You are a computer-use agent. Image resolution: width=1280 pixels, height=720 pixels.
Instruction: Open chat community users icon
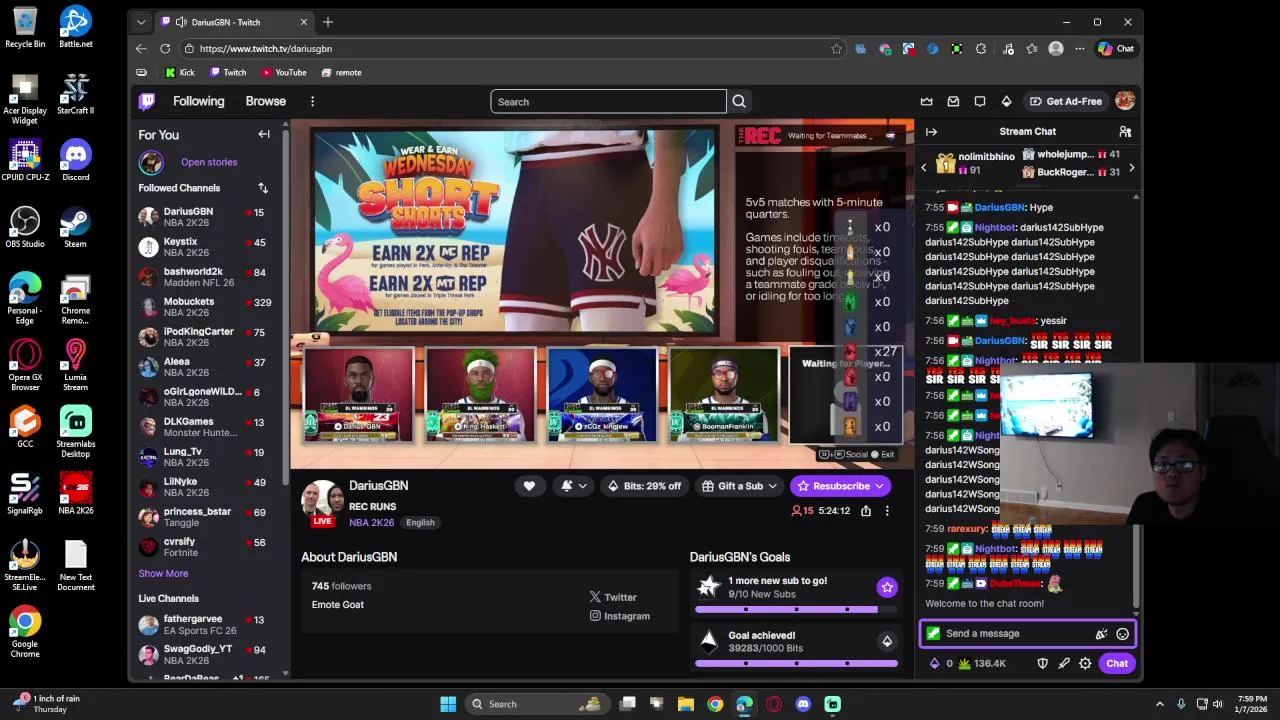(x=1125, y=132)
